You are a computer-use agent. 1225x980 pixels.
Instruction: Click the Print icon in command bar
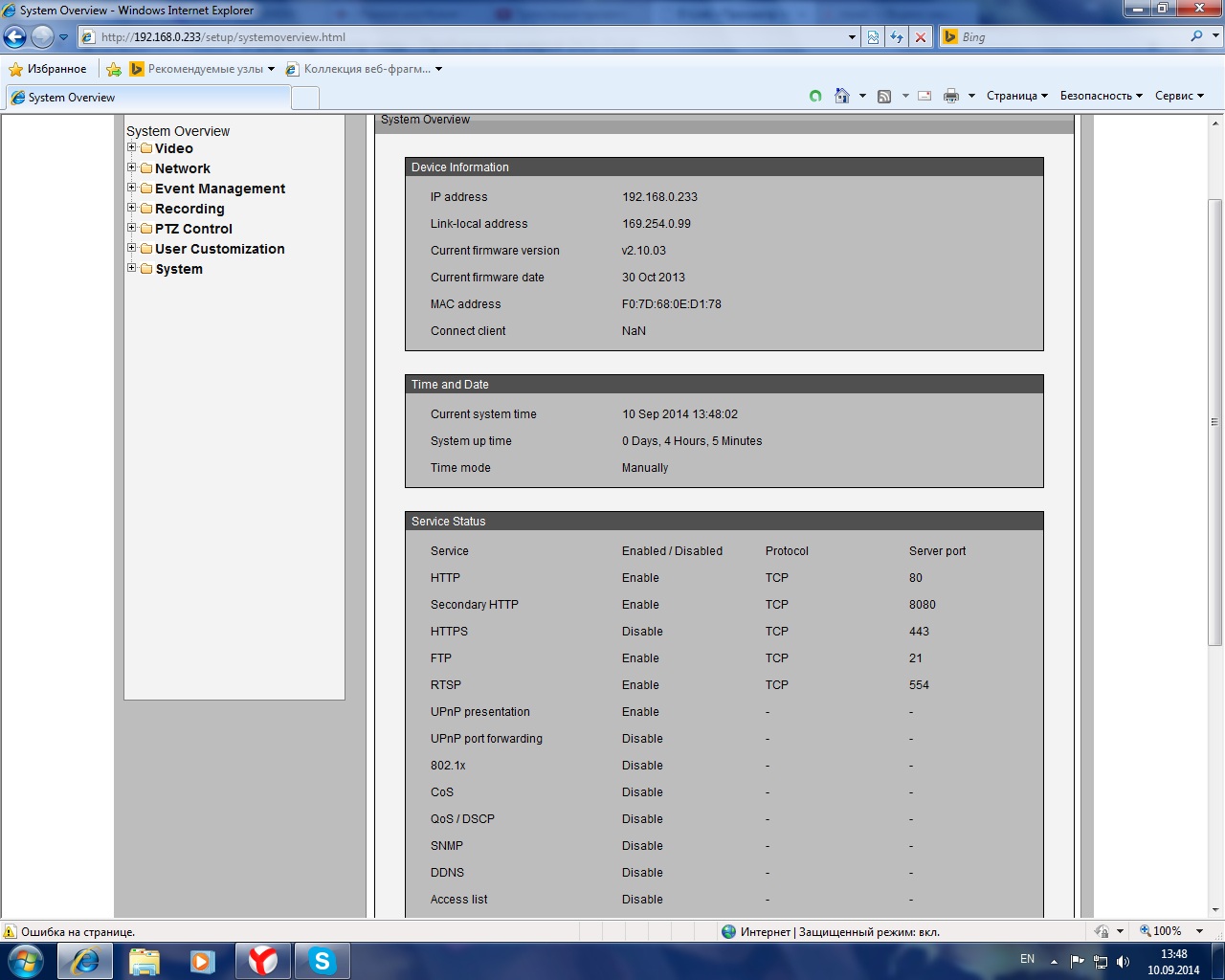pos(950,96)
